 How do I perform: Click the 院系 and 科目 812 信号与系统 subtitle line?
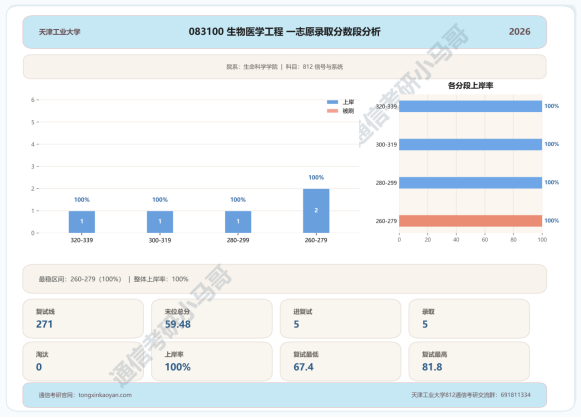[285, 67]
